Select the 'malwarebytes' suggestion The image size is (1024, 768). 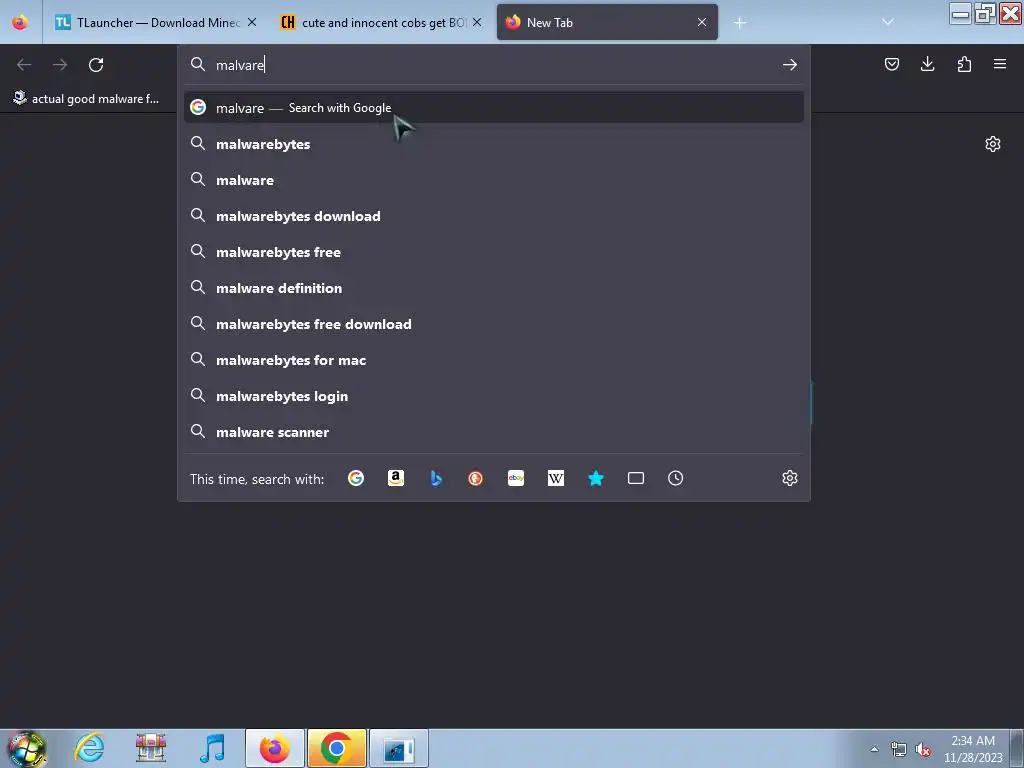[494, 144]
